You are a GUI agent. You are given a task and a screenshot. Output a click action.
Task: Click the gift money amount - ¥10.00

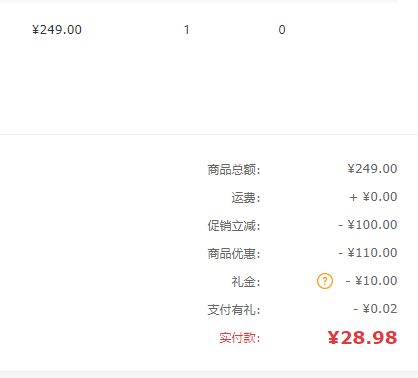click(x=371, y=281)
